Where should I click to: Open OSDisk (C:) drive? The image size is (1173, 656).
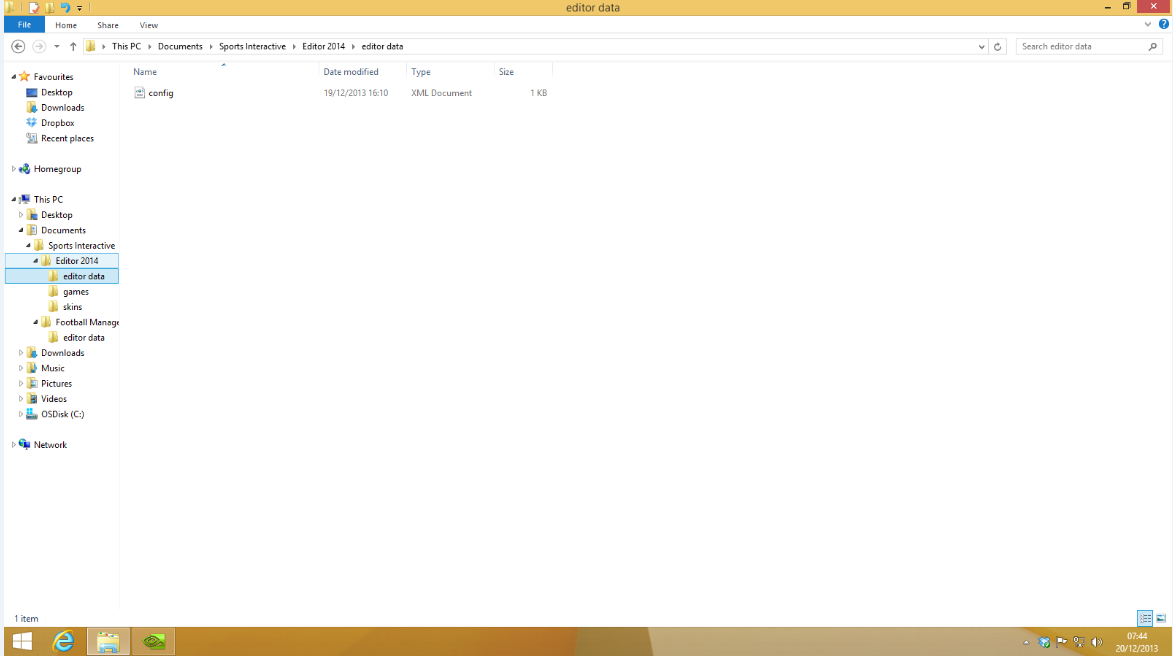click(x=62, y=414)
